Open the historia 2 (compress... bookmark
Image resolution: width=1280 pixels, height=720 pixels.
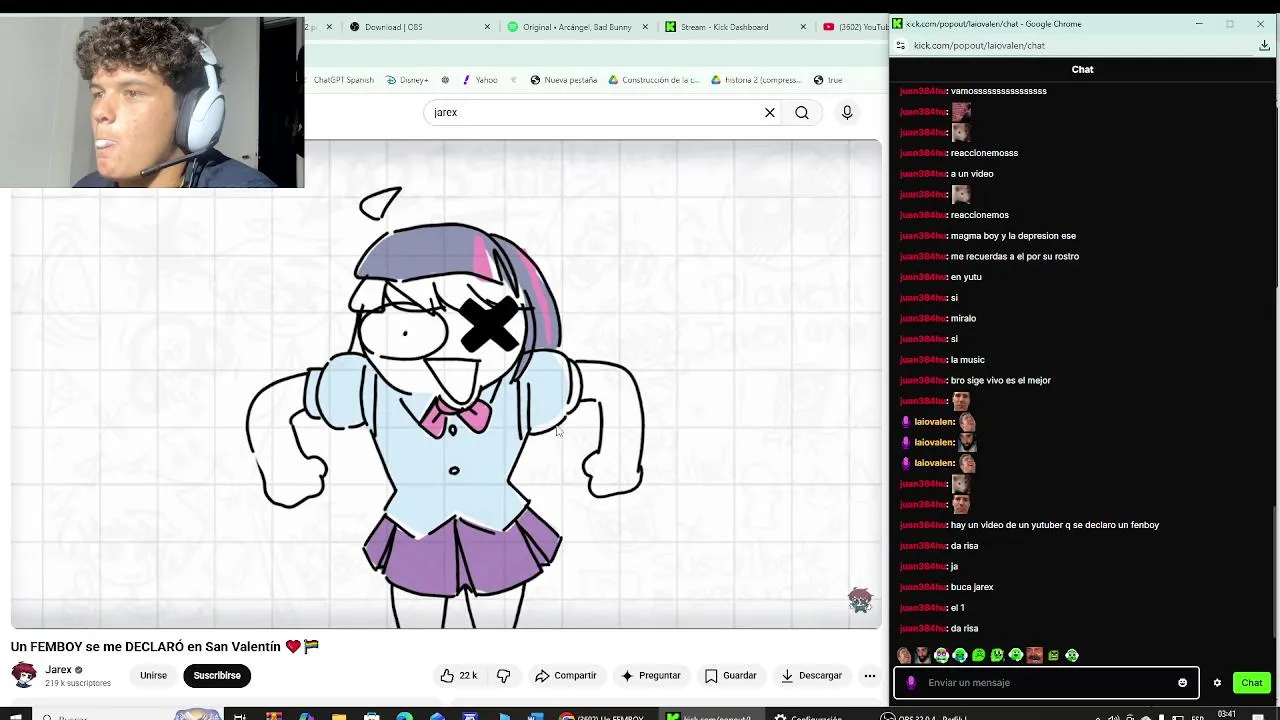(756, 80)
